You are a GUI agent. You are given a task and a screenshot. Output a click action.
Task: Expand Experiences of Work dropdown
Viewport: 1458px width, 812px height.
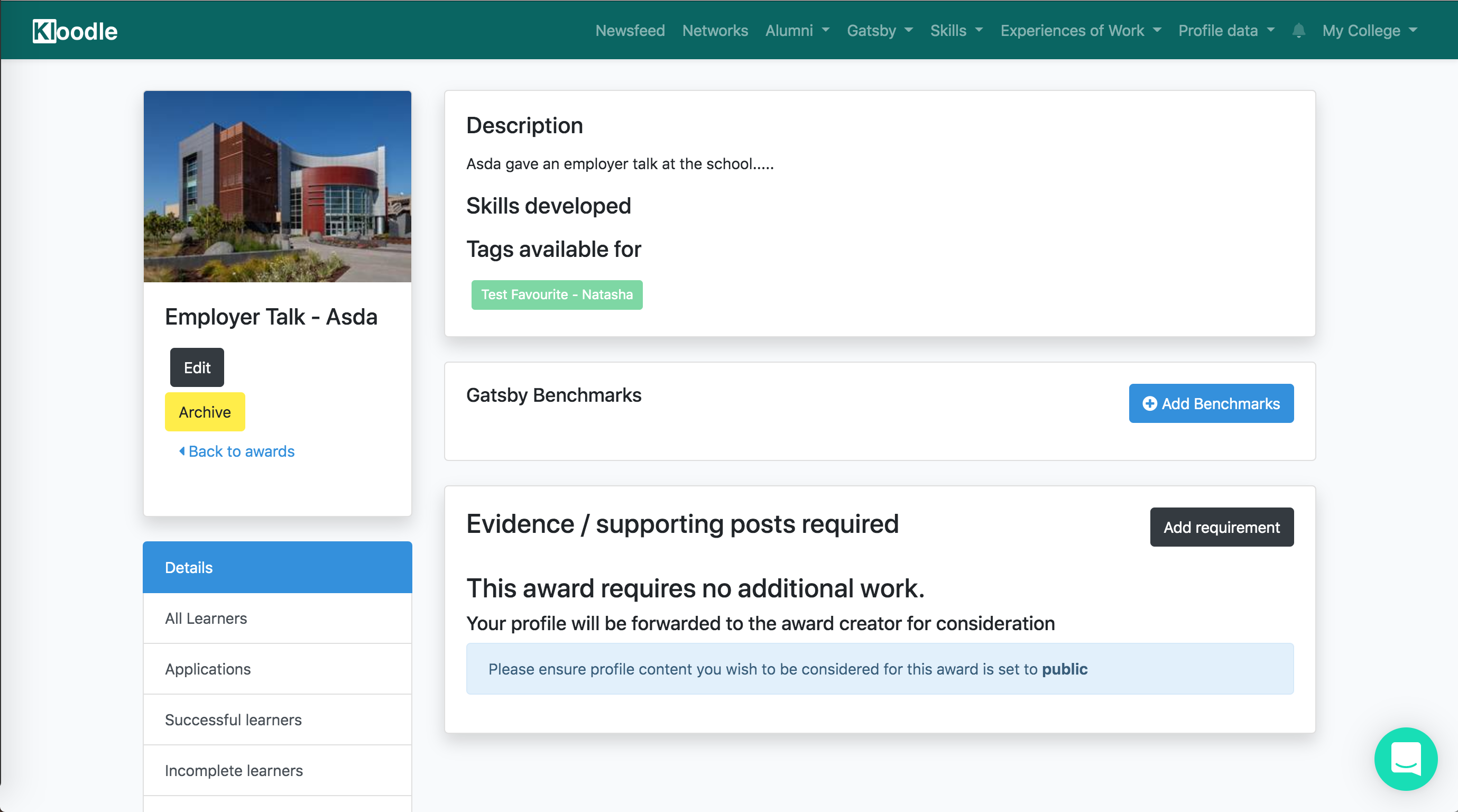click(1081, 31)
